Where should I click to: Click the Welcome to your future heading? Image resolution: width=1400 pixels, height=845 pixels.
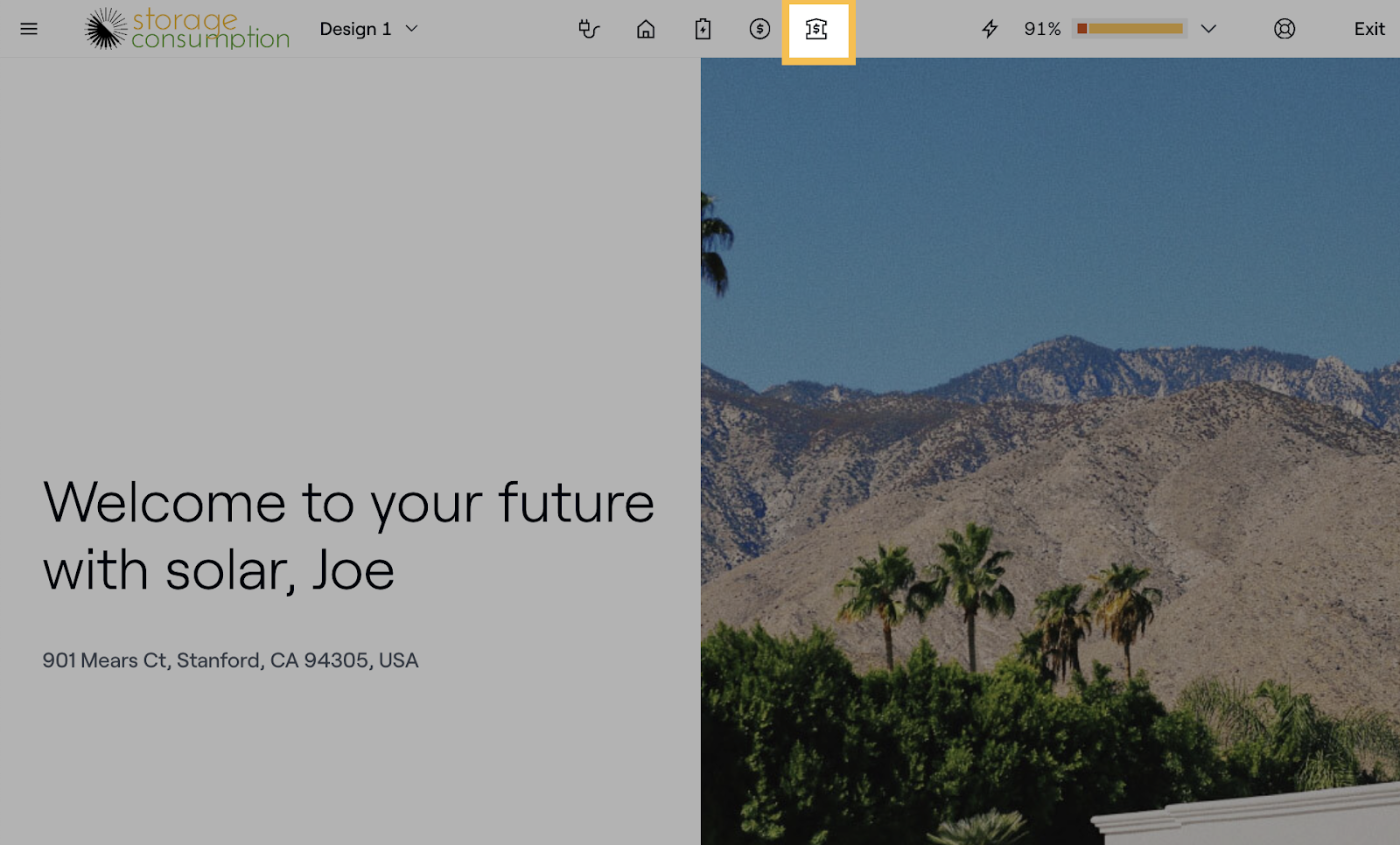click(x=348, y=536)
